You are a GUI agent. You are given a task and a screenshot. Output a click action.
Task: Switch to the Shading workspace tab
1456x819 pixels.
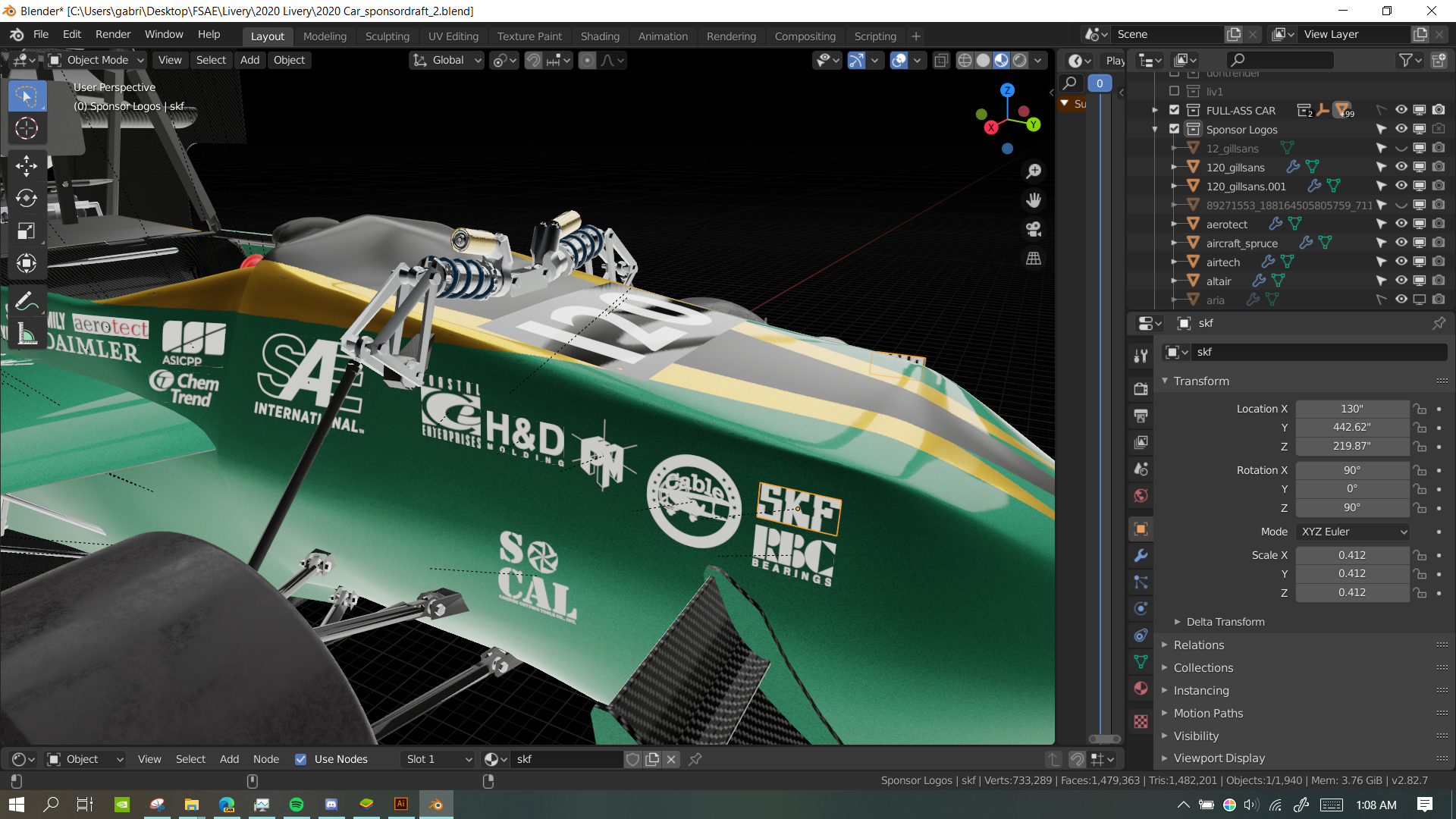pyautogui.click(x=600, y=36)
